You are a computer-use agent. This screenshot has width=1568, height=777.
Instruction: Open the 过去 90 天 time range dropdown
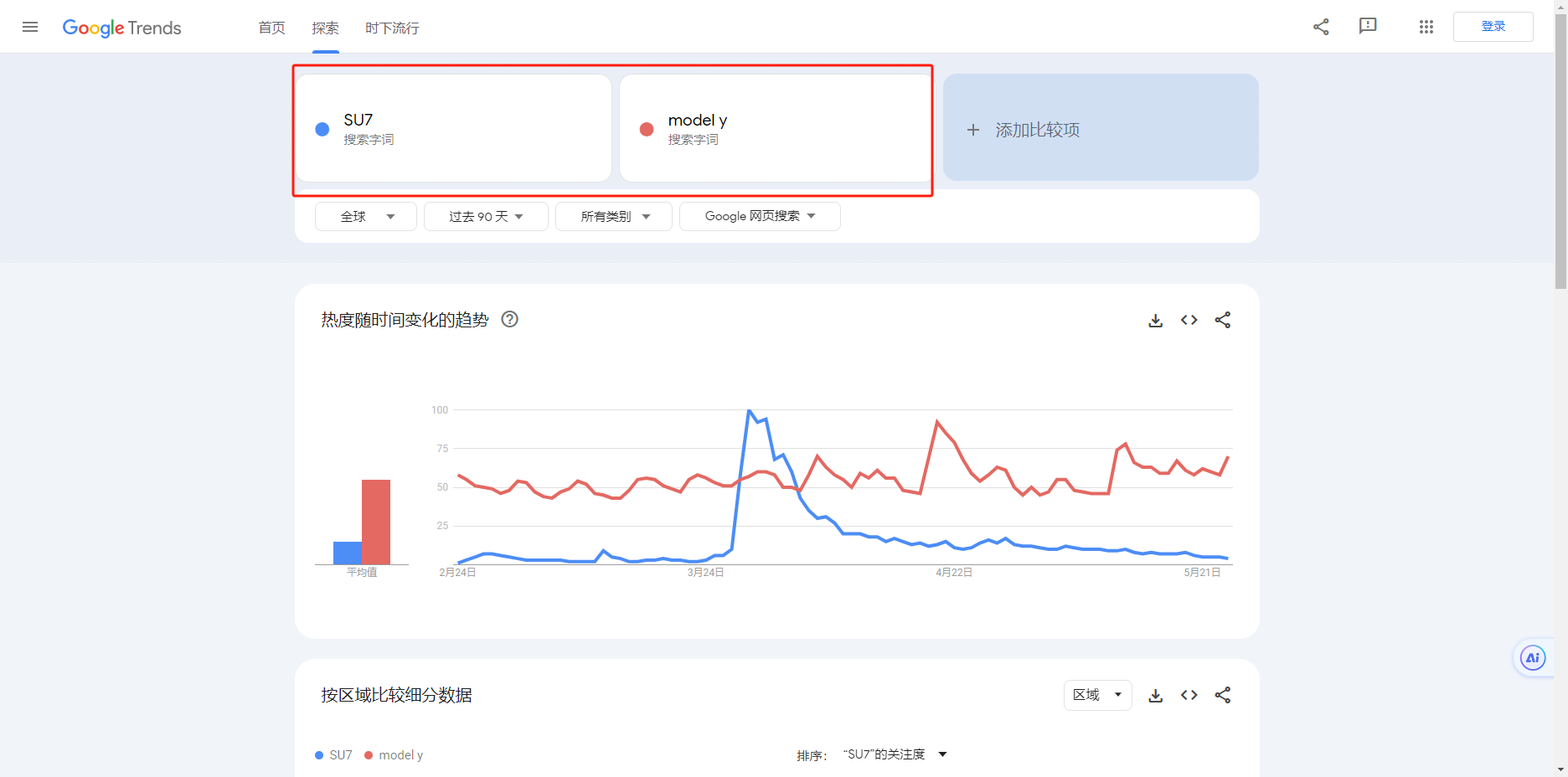tap(486, 216)
